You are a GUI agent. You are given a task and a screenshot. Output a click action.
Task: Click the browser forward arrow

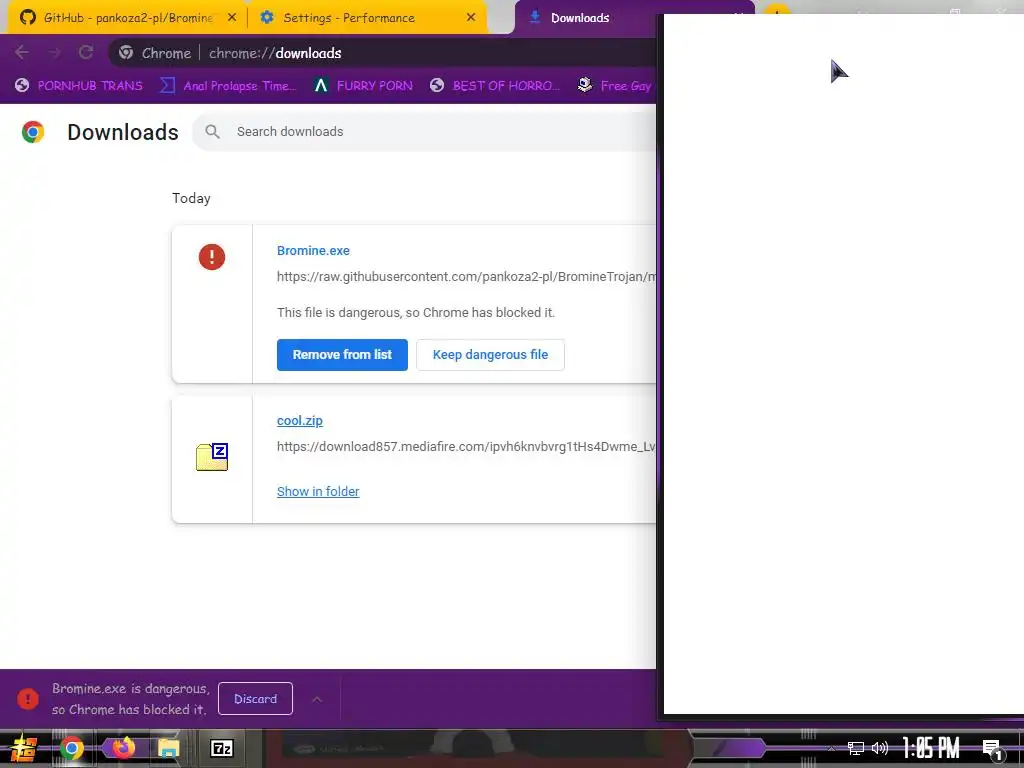click(x=54, y=53)
